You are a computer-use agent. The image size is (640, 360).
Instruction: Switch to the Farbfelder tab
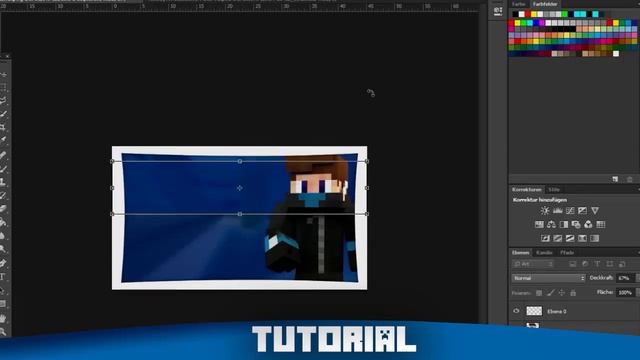point(545,4)
